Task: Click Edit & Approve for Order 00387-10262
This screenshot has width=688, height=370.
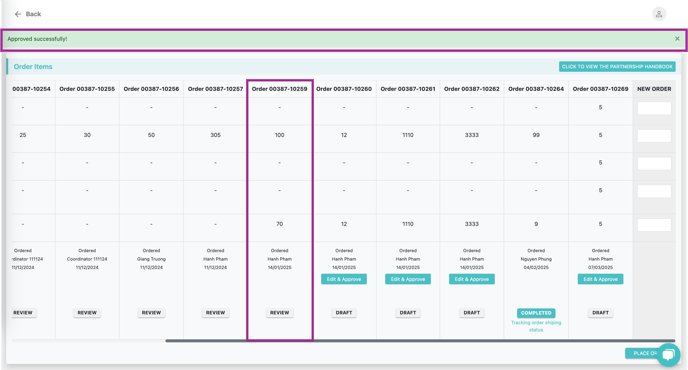Action: [x=472, y=279]
